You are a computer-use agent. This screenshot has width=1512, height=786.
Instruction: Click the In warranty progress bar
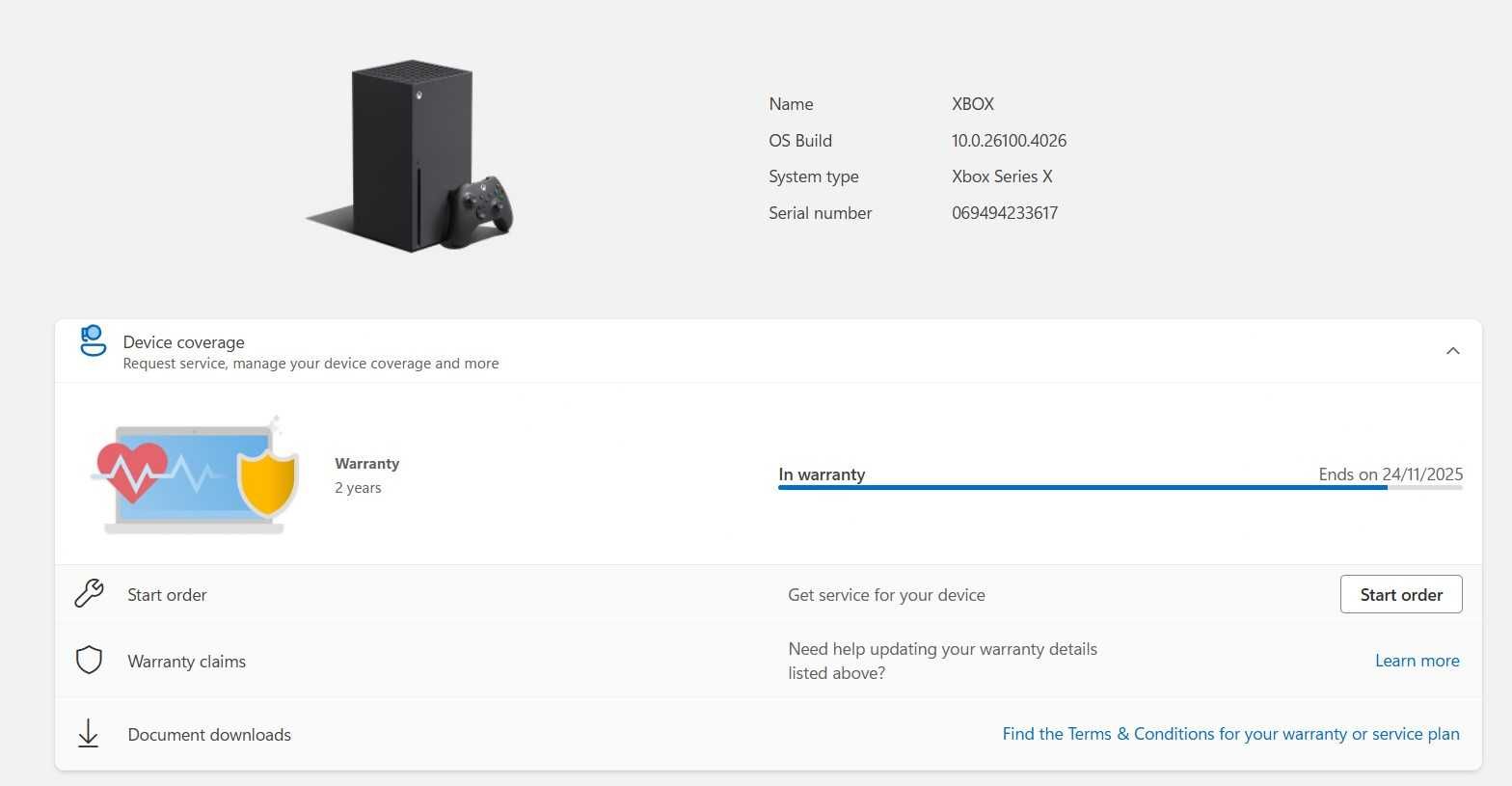pos(1120,488)
